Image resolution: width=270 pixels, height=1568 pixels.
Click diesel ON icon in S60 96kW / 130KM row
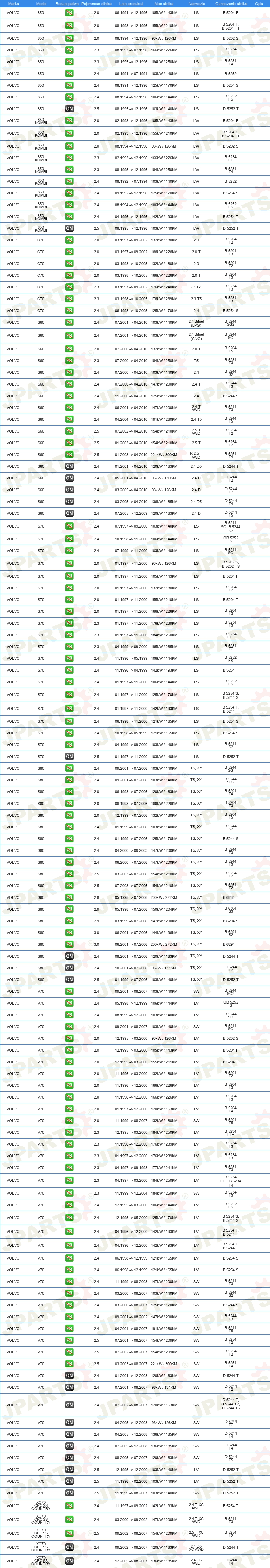(x=69, y=478)
